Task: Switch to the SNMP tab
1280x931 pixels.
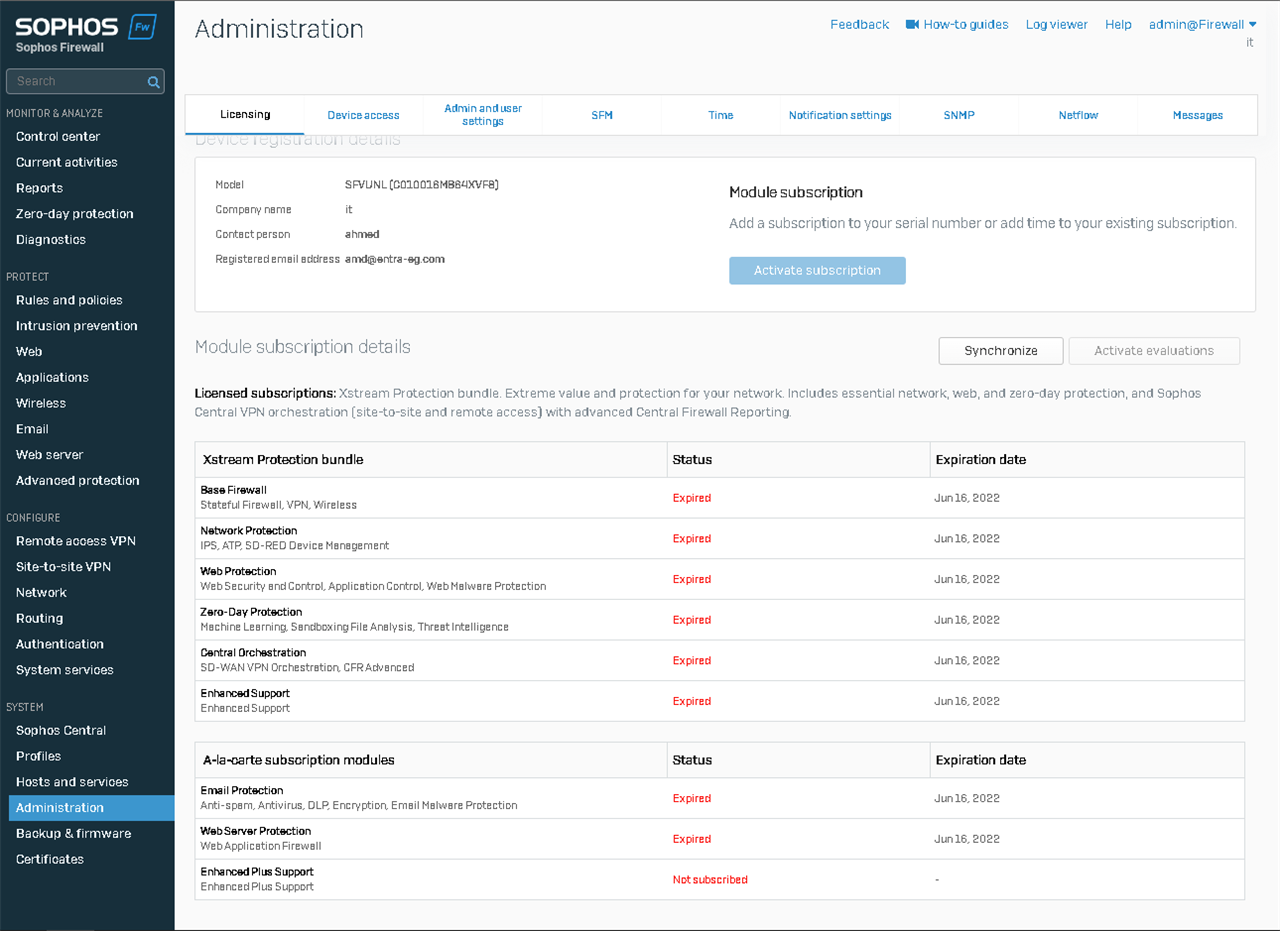Action: point(959,115)
